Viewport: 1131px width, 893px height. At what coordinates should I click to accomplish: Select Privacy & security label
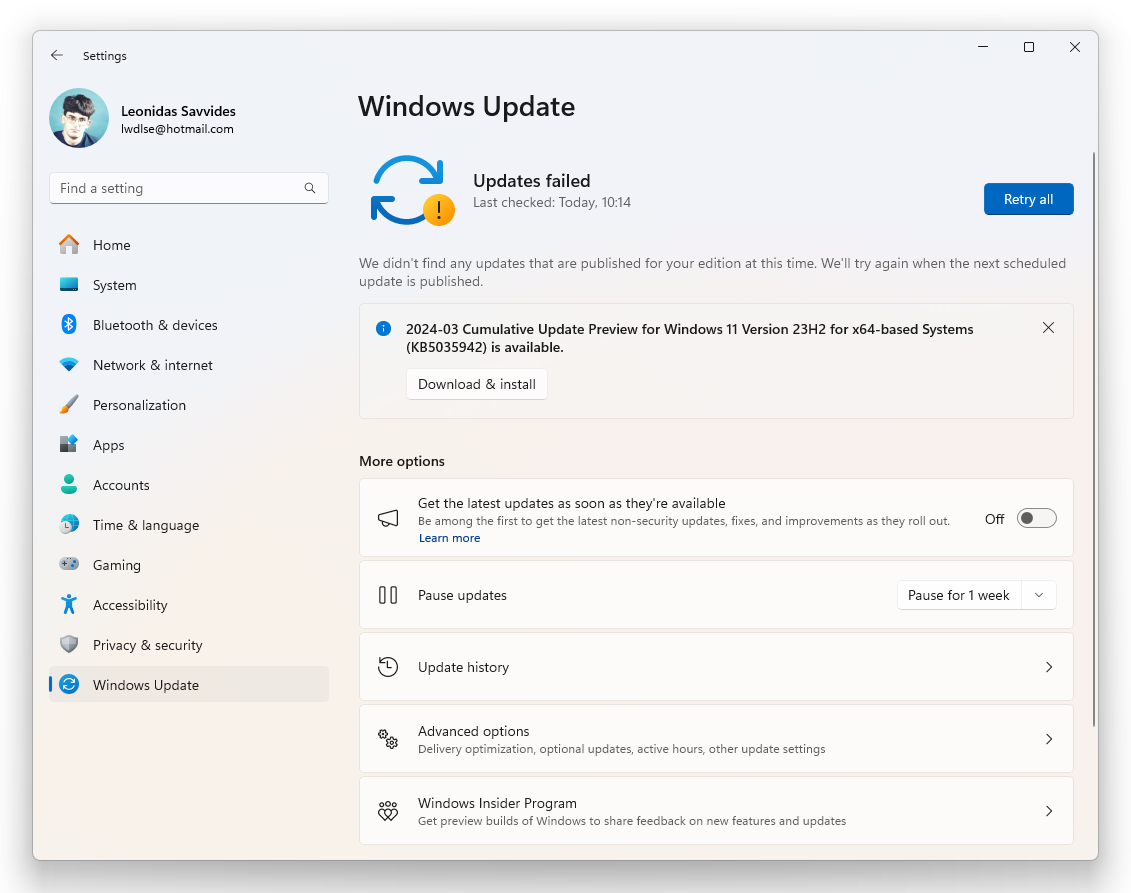[x=148, y=645]
